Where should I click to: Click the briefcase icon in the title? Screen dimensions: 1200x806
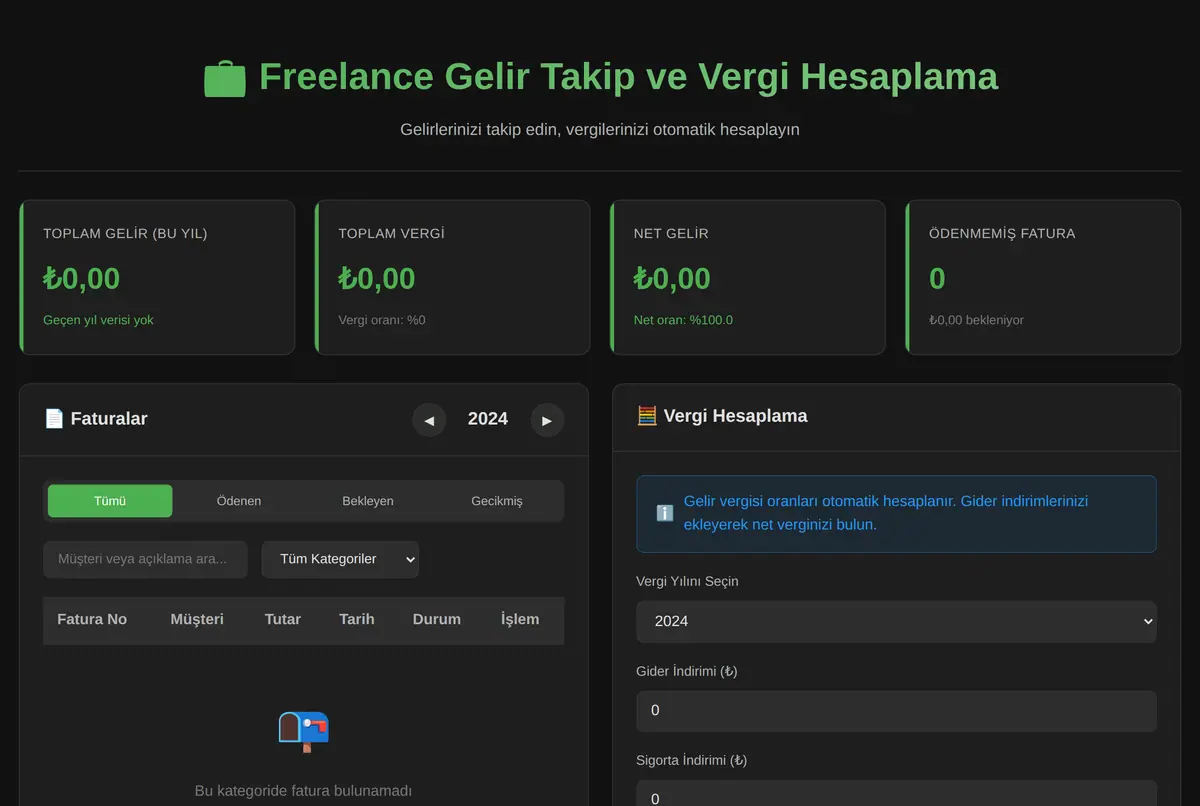(x=225, y=78)
